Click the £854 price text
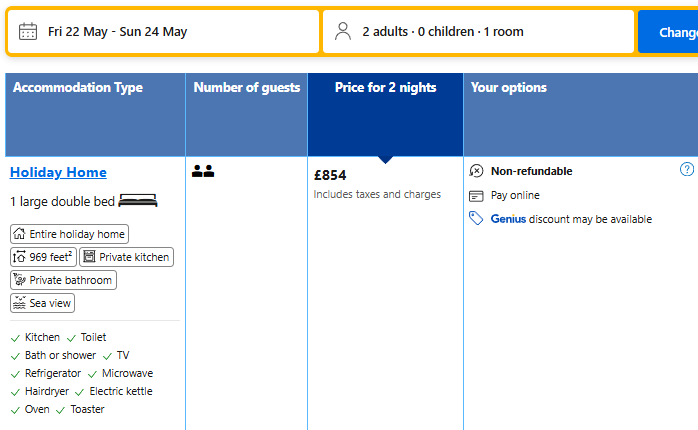698x430 pixels. tap(330, 175)
